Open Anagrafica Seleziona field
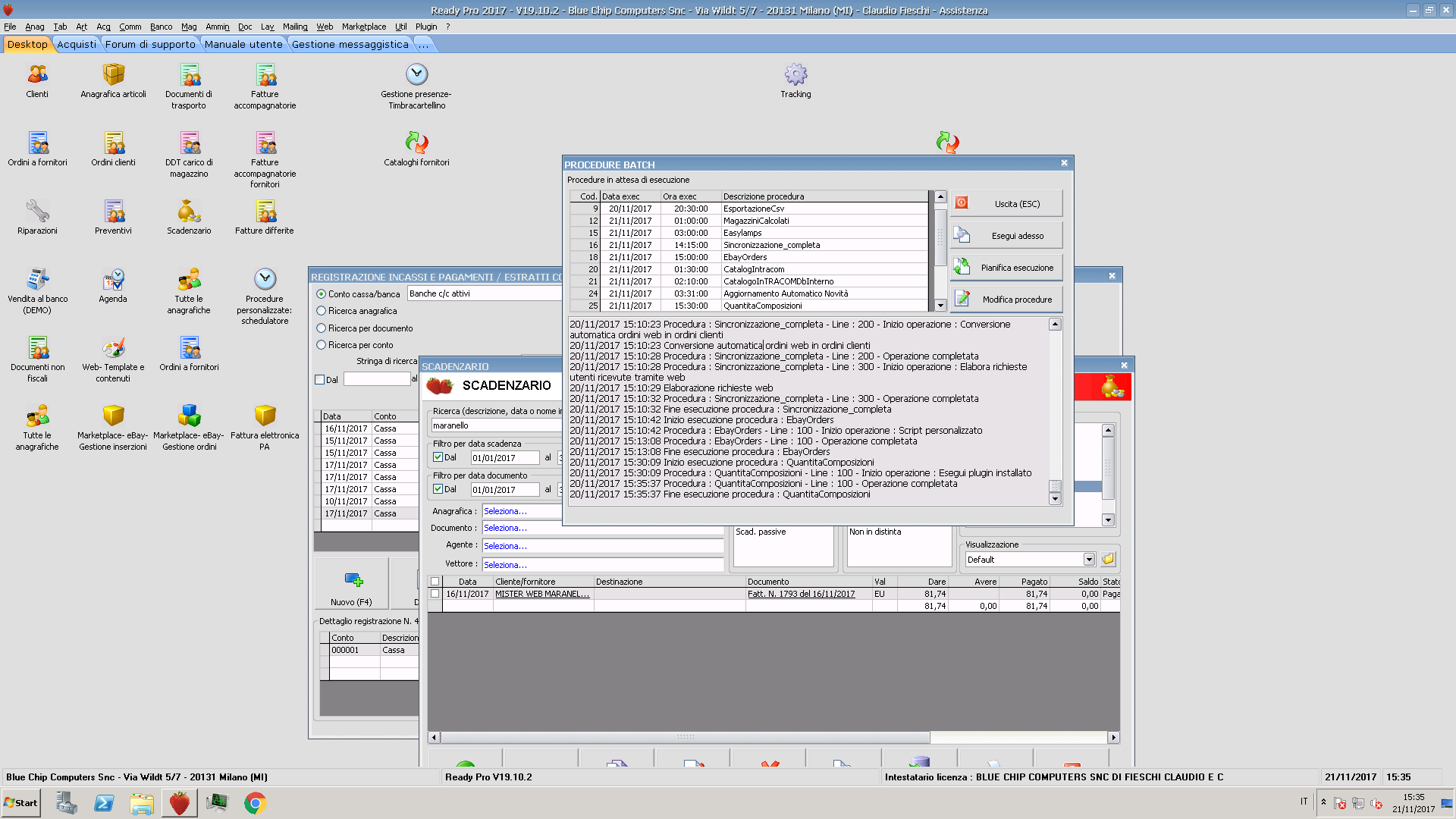This screenshot has height=819, width=1456. click(522, 511)
